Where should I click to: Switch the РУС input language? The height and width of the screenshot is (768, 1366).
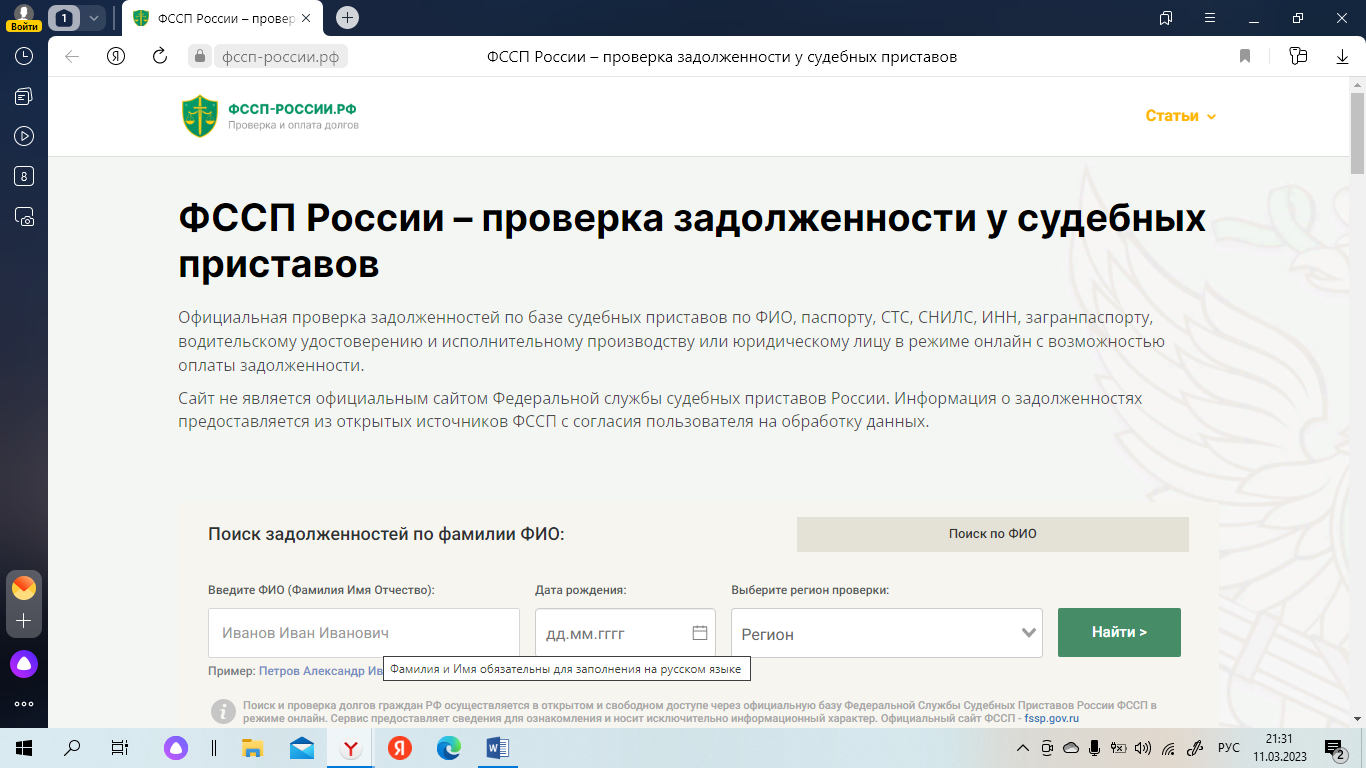point(1228,747)
